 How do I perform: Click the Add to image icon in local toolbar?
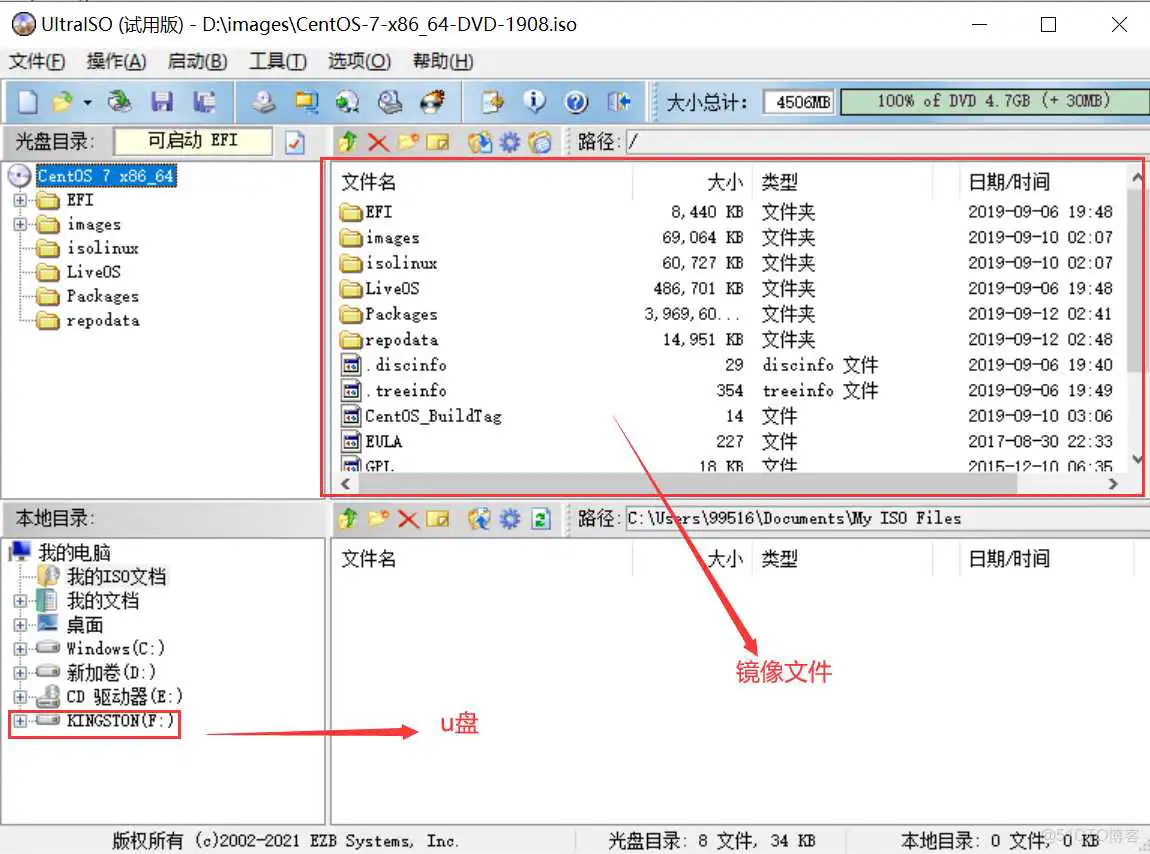(480, 519)
